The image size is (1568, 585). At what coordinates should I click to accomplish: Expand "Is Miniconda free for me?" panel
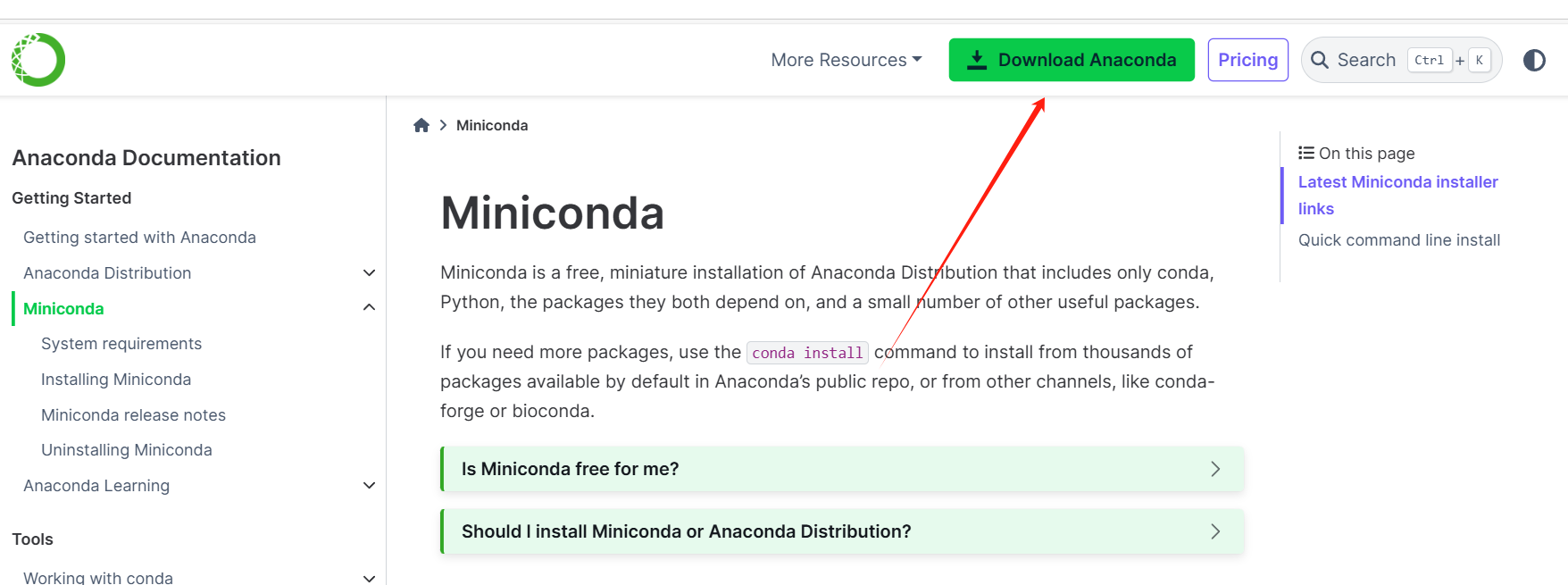(x=842, y=469)
